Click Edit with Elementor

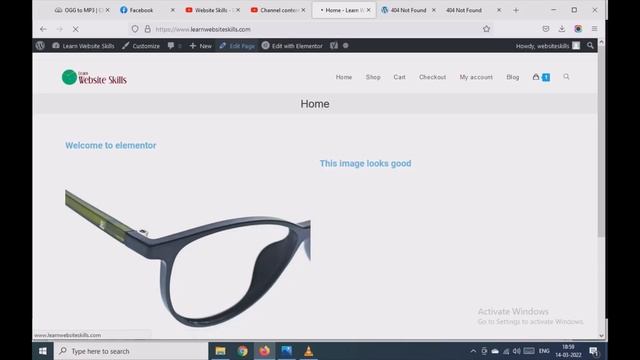[x=292, y=46]
